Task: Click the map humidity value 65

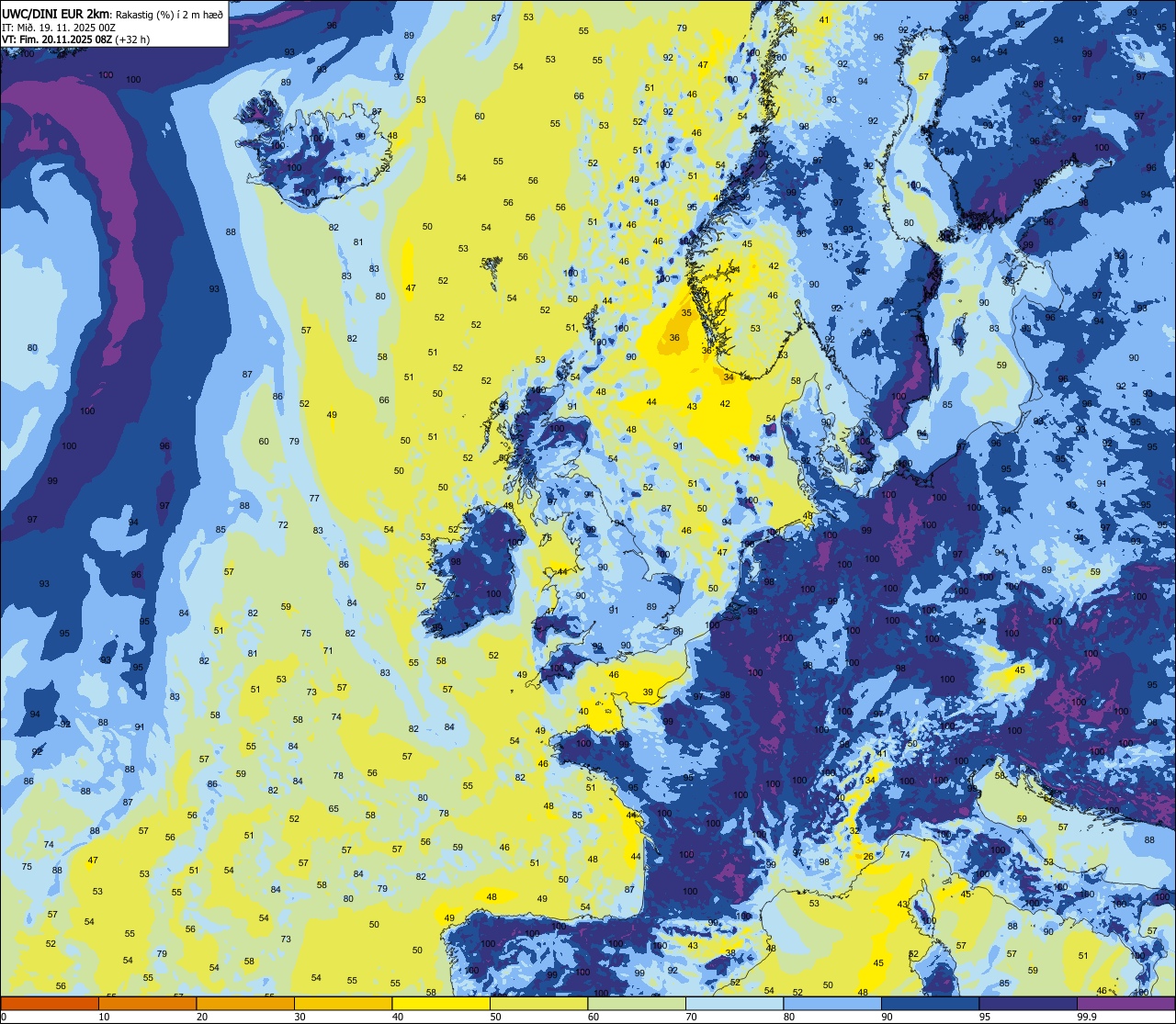Action: (334, 809)
